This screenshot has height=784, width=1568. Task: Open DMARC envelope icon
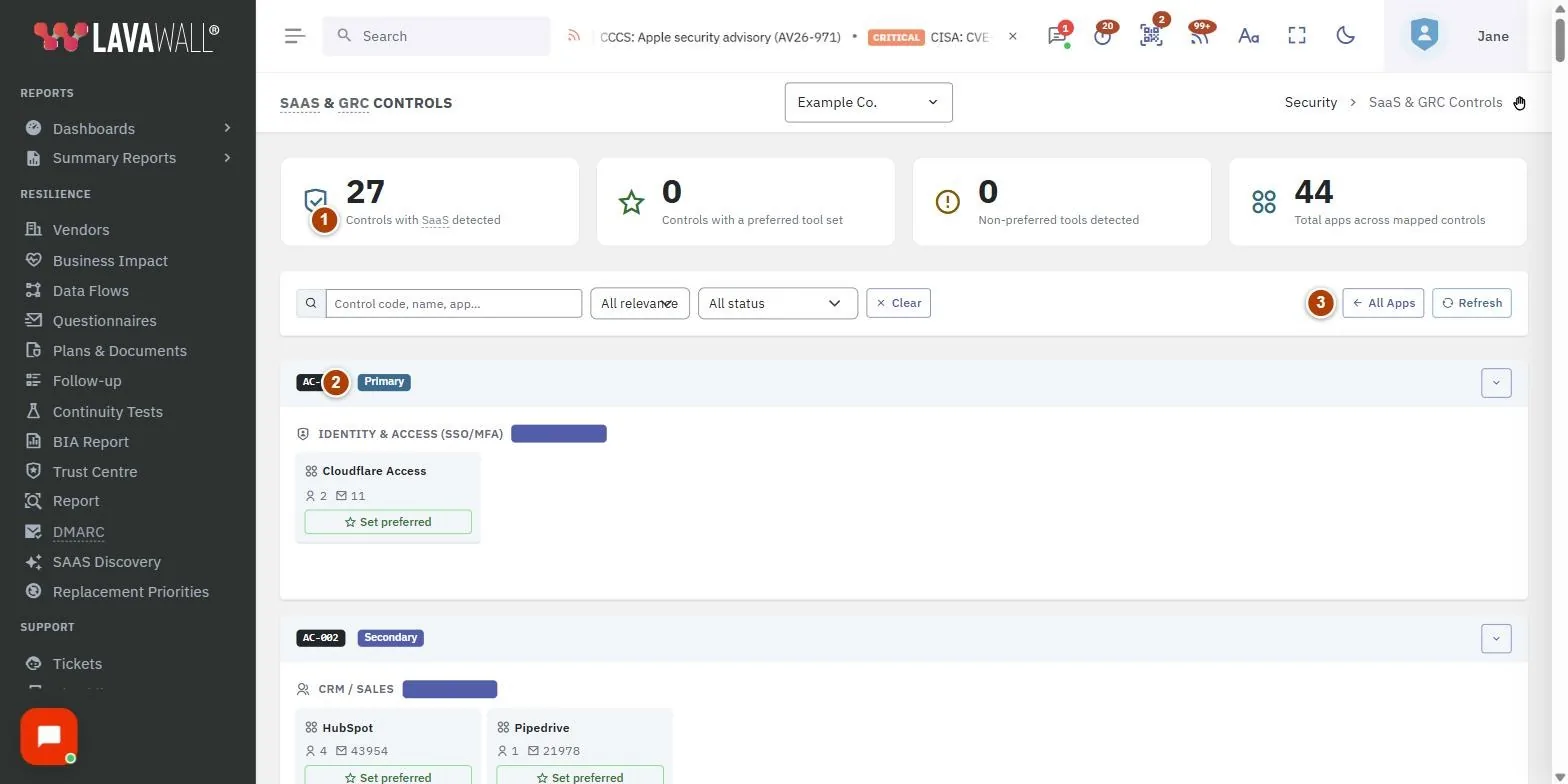[33, 532]
